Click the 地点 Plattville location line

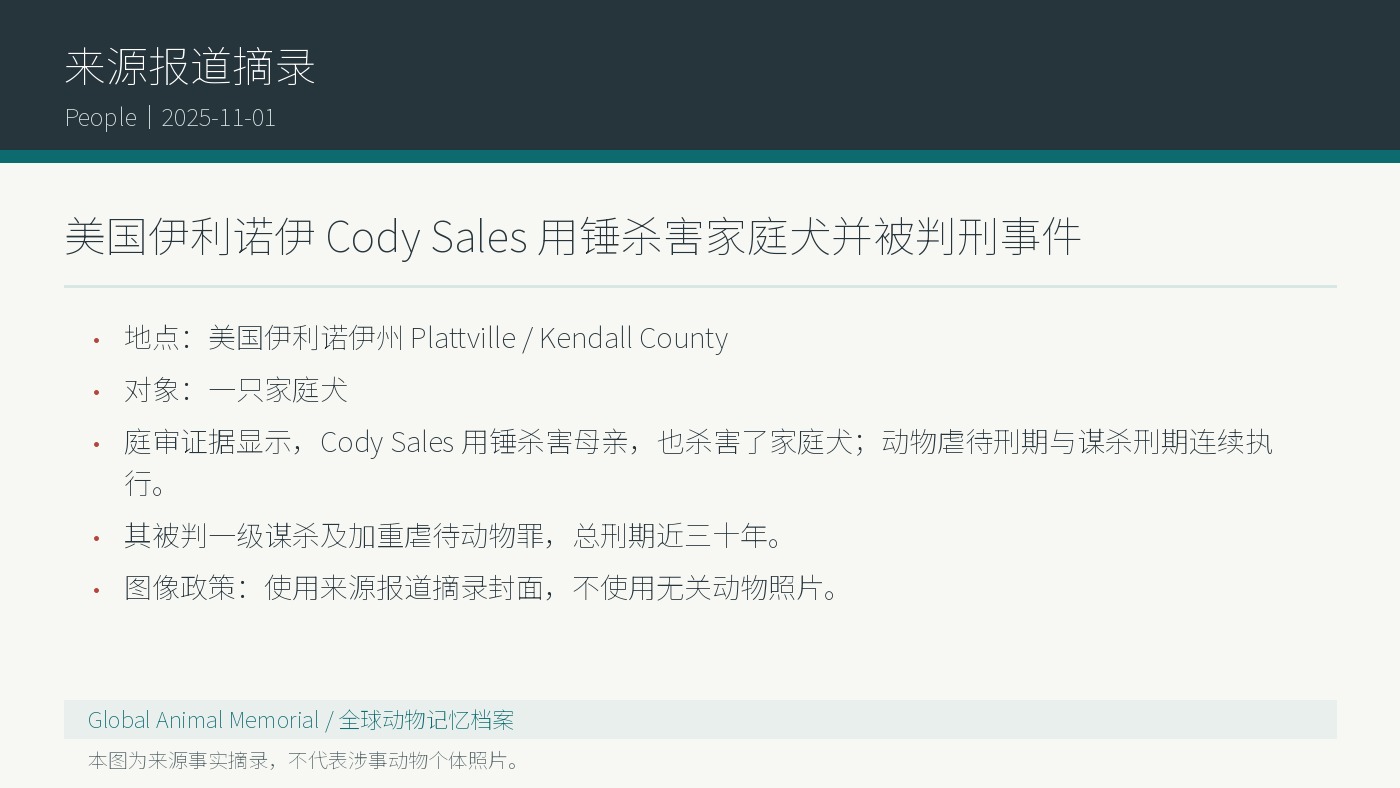(426, 338)
